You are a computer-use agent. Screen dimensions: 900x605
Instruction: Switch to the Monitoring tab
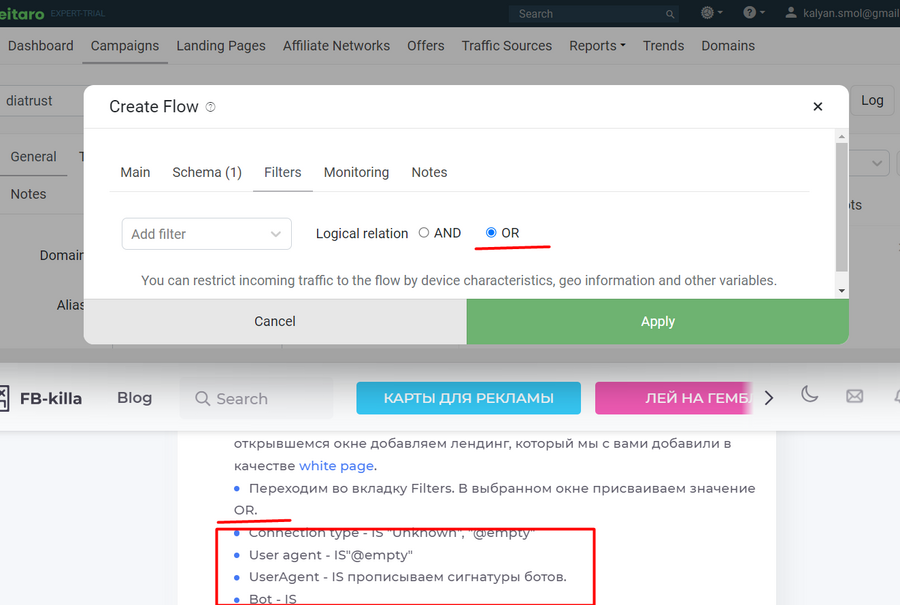pos(356,172)
